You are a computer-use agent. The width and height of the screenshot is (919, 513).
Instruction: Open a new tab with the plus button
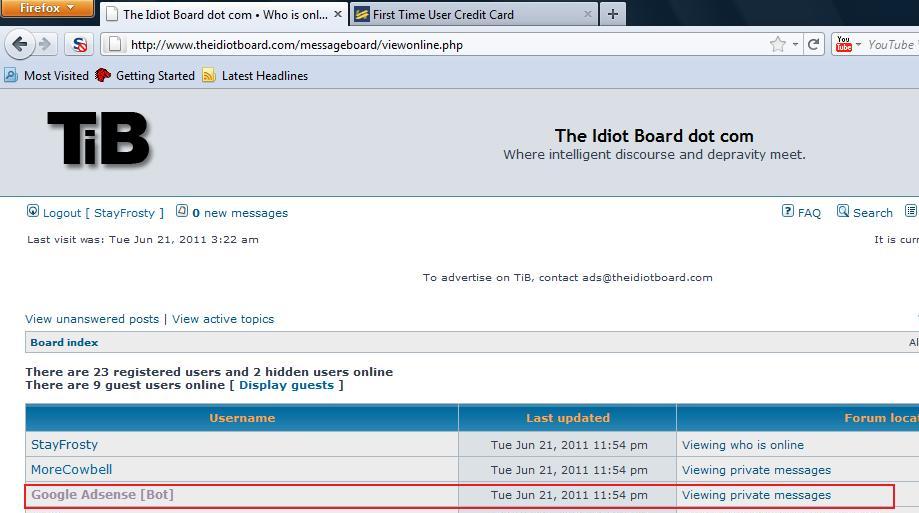pos(612,14)
